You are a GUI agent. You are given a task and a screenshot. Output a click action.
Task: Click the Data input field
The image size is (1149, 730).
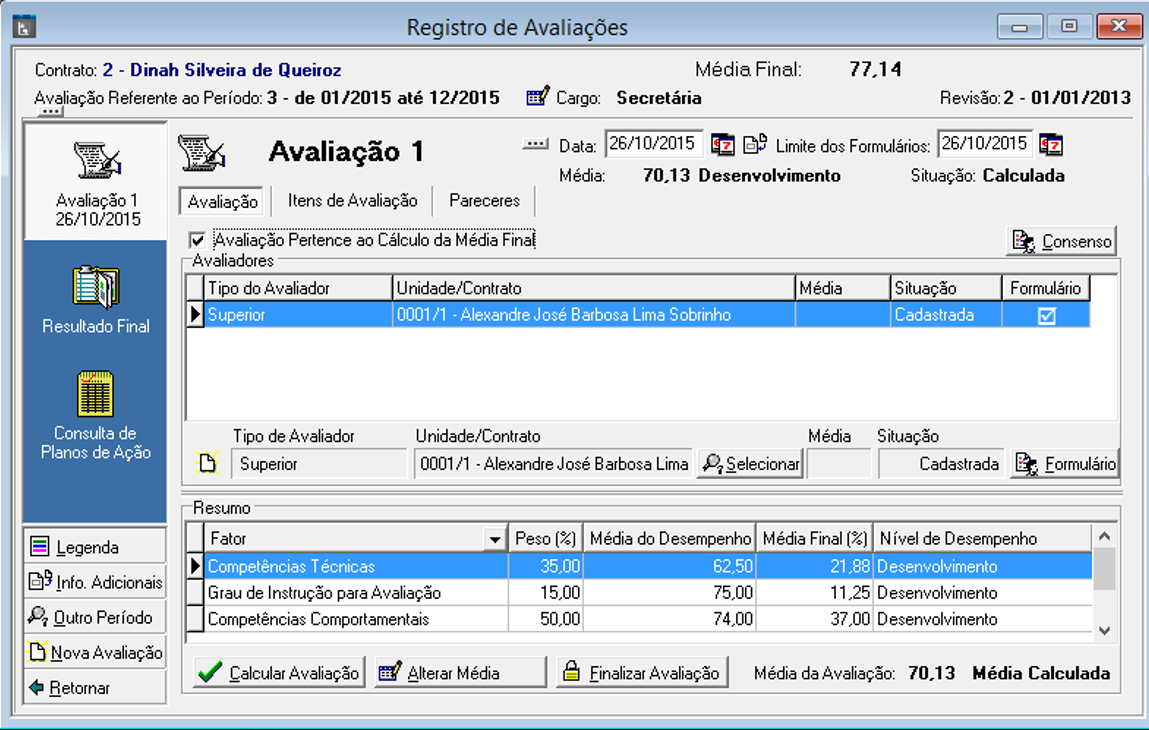pyautogui.click(x=653, y=144)
